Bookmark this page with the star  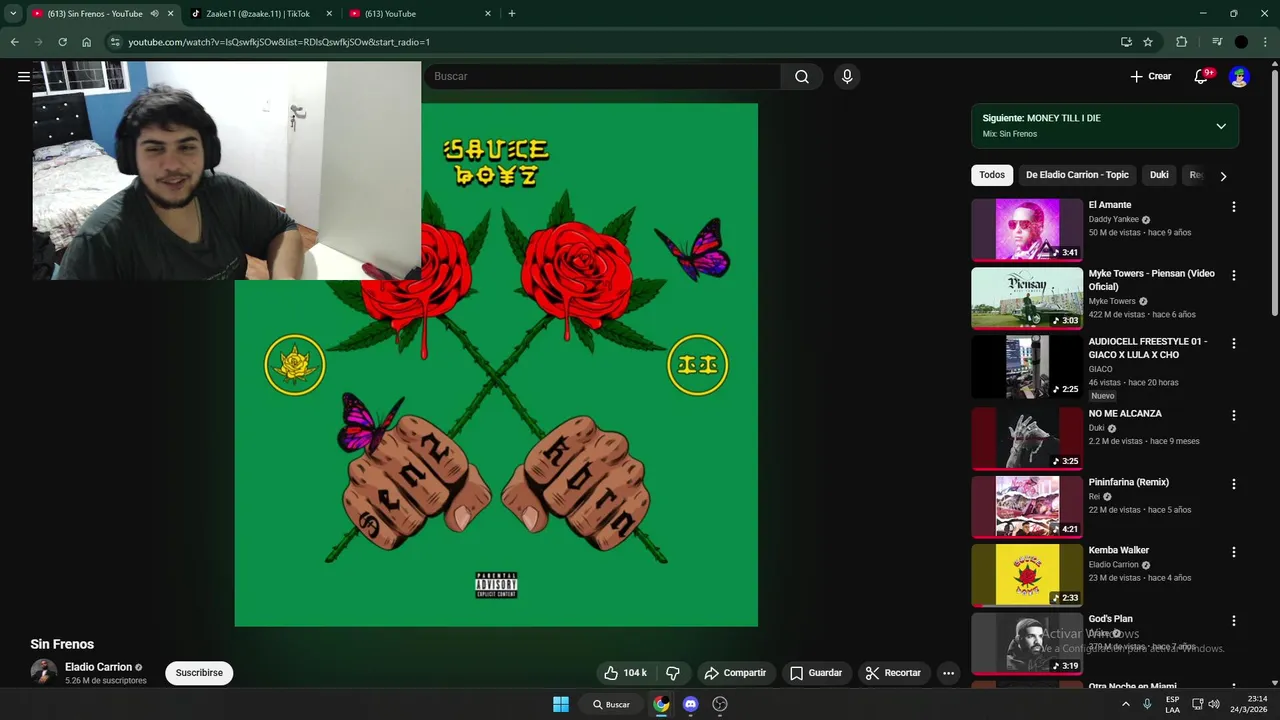(x=1148, y=42)
